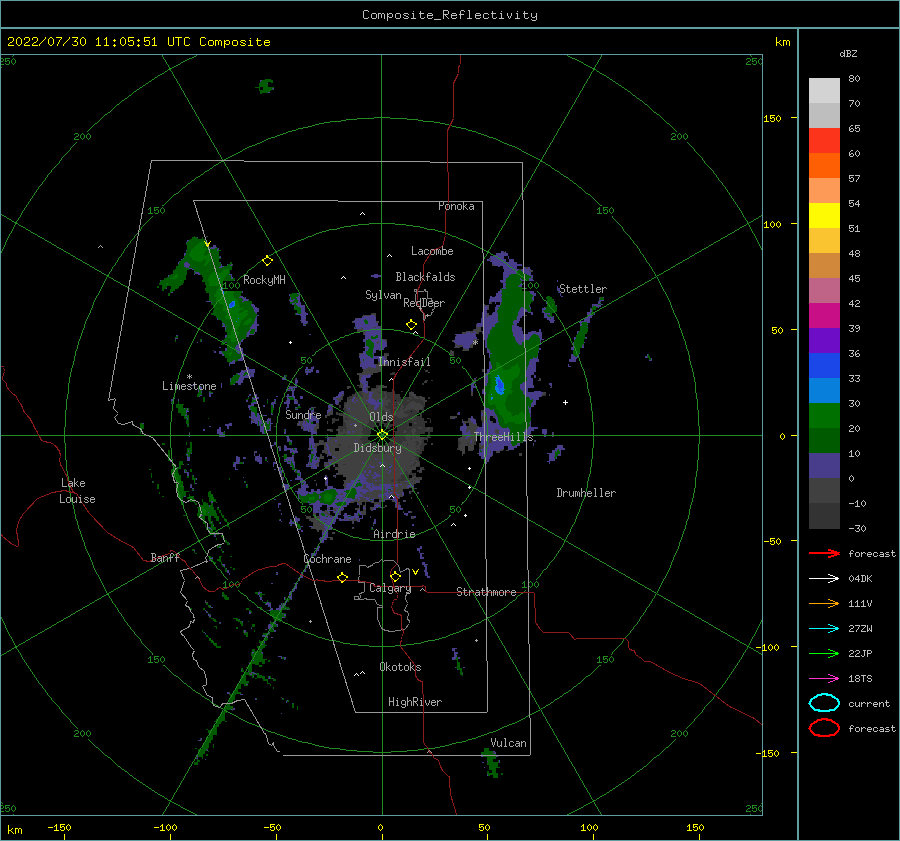Click the yellow diamond marker near RockyMH
The width and height of the screenshot is (900, 841).
tap(267, 261)
